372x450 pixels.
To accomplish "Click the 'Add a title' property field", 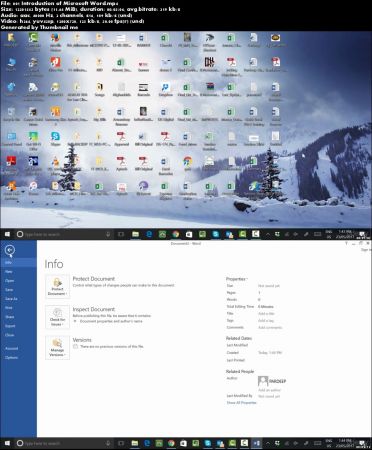I will 266,314.
